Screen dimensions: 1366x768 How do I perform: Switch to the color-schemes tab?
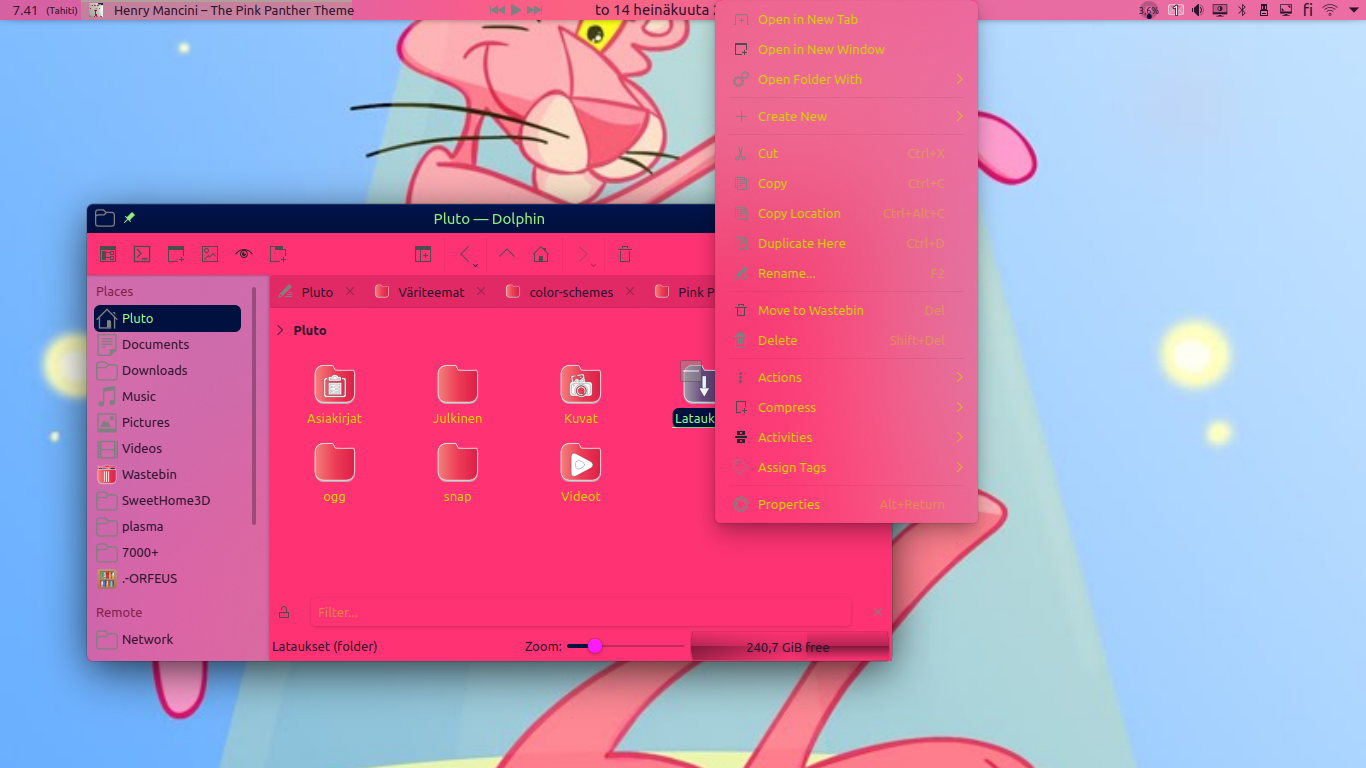tap(571, 292)
